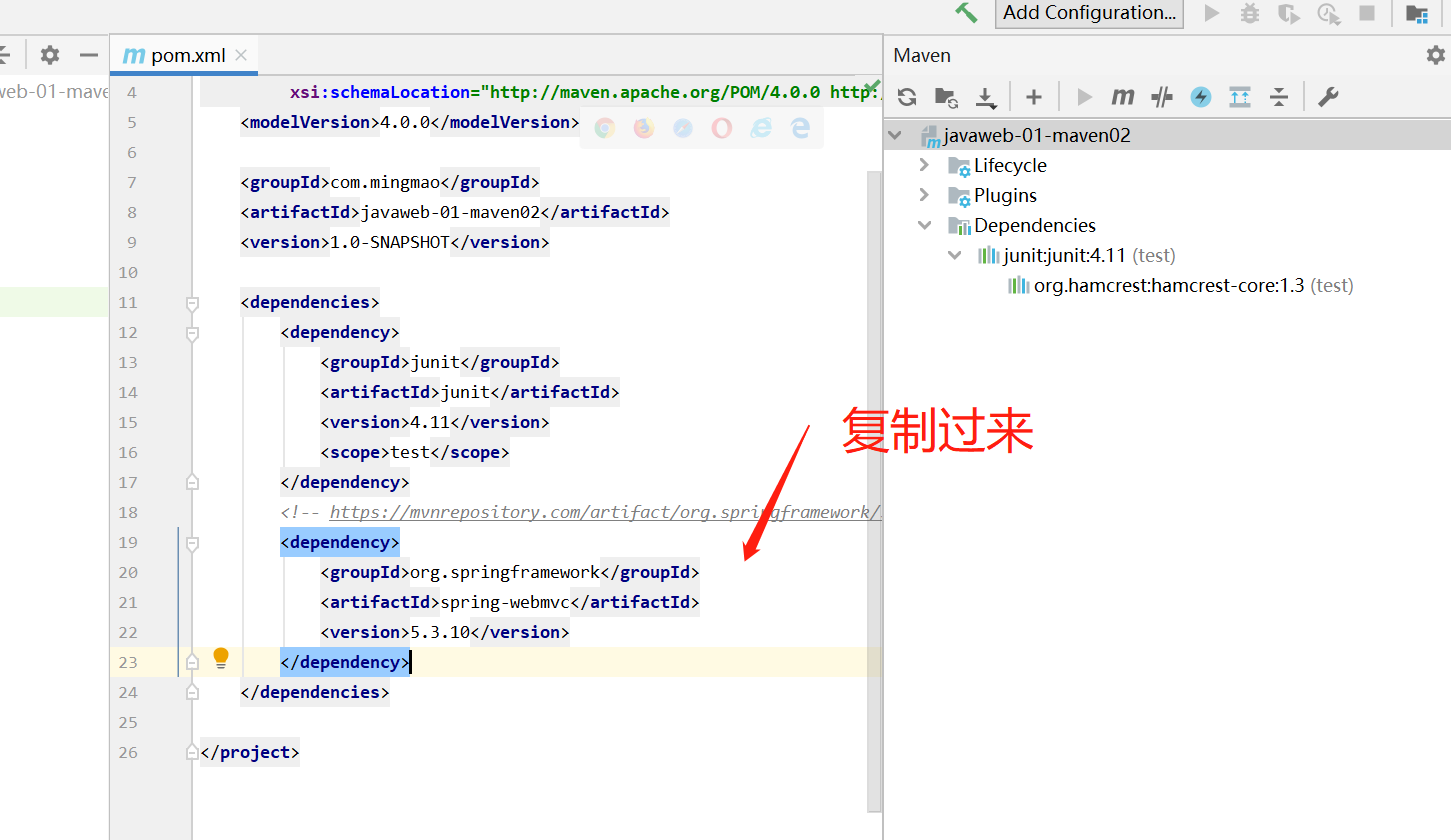The height and width of the screenshot is (840, 1451).
Task: Click Run Maven Build play icon
Action: (x=1084, y=97)
